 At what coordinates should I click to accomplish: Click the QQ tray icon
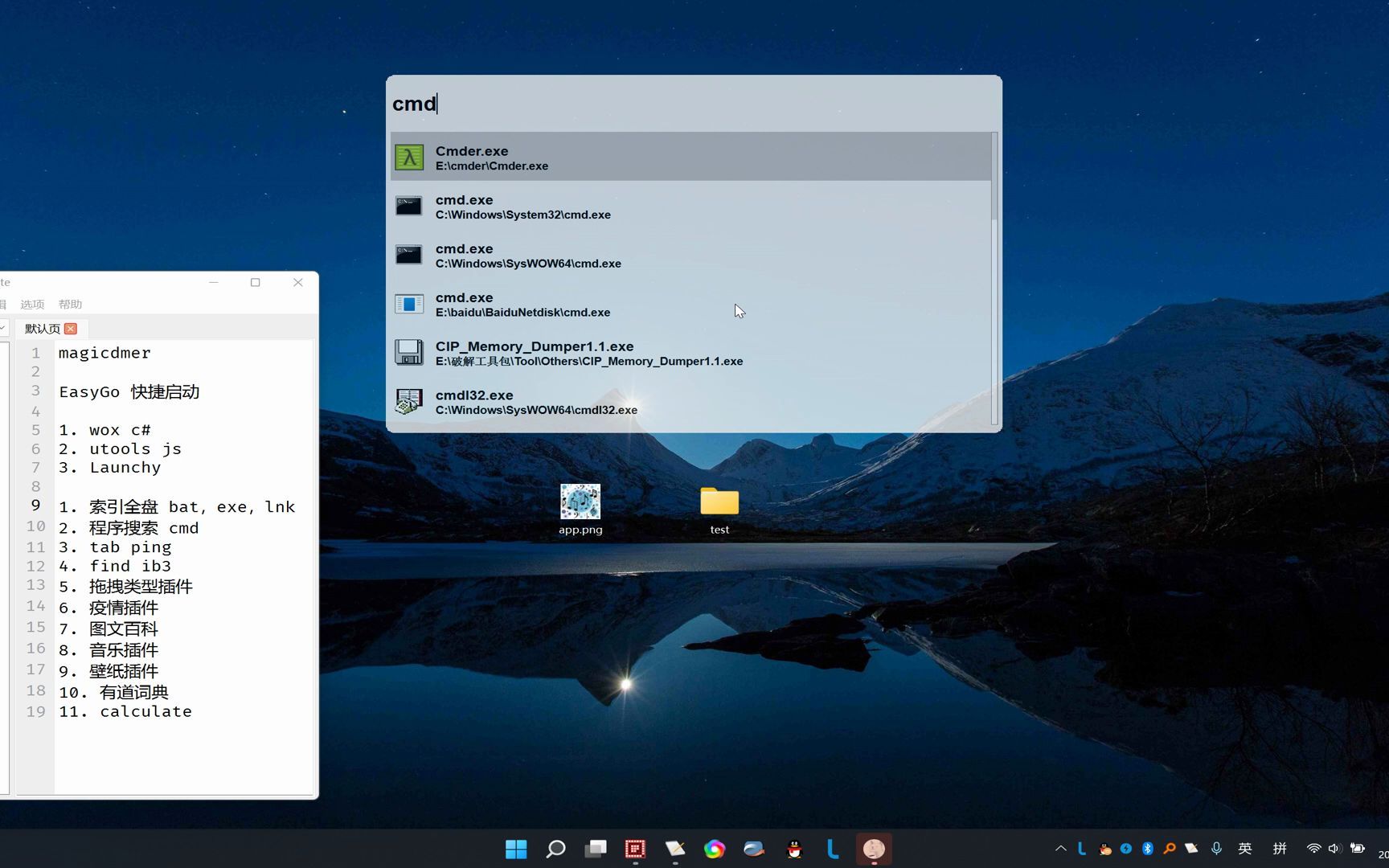click(x=1105, y=849)
